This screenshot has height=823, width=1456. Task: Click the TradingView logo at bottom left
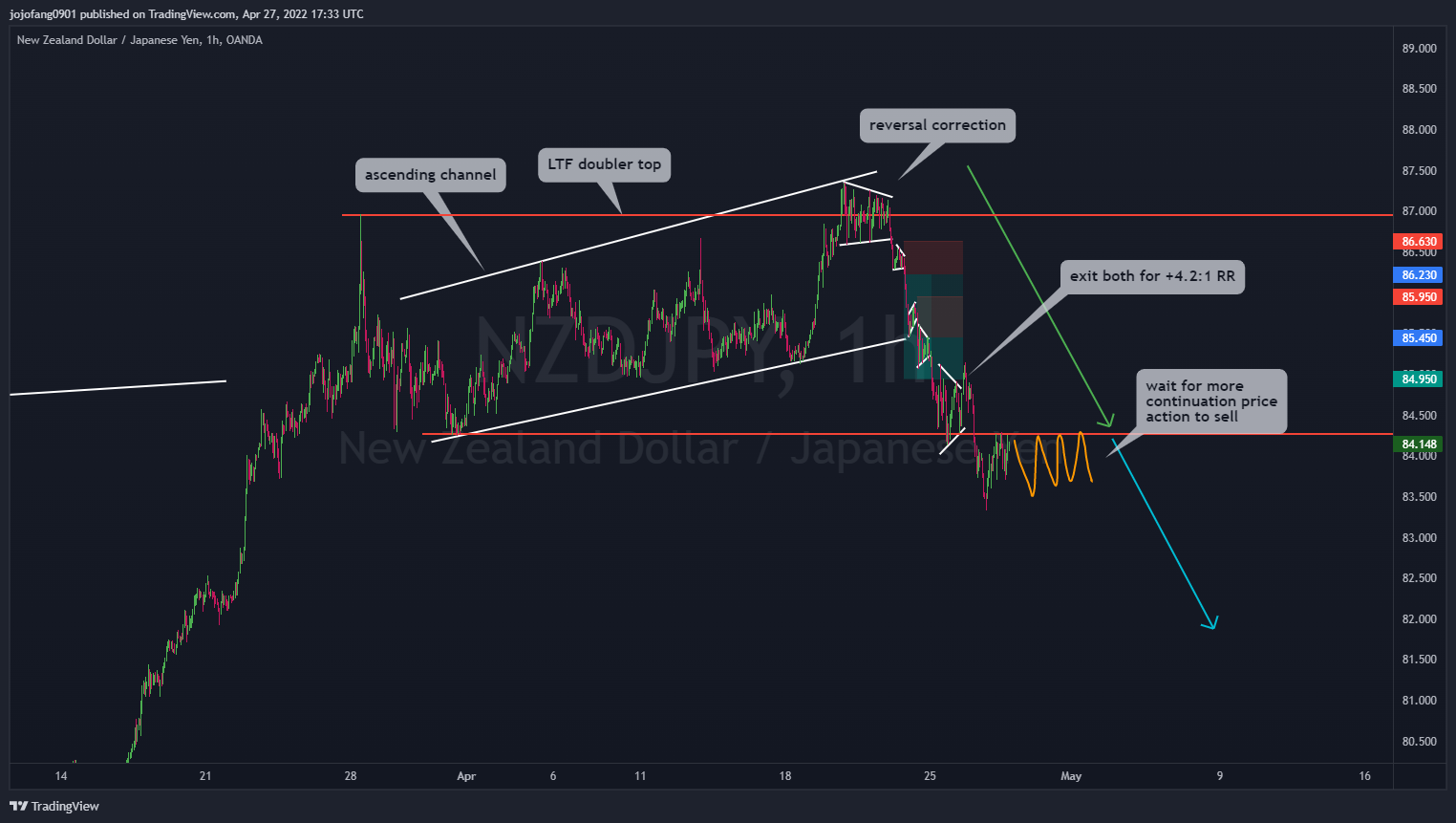pyautogui.click(x=54, y=806)
